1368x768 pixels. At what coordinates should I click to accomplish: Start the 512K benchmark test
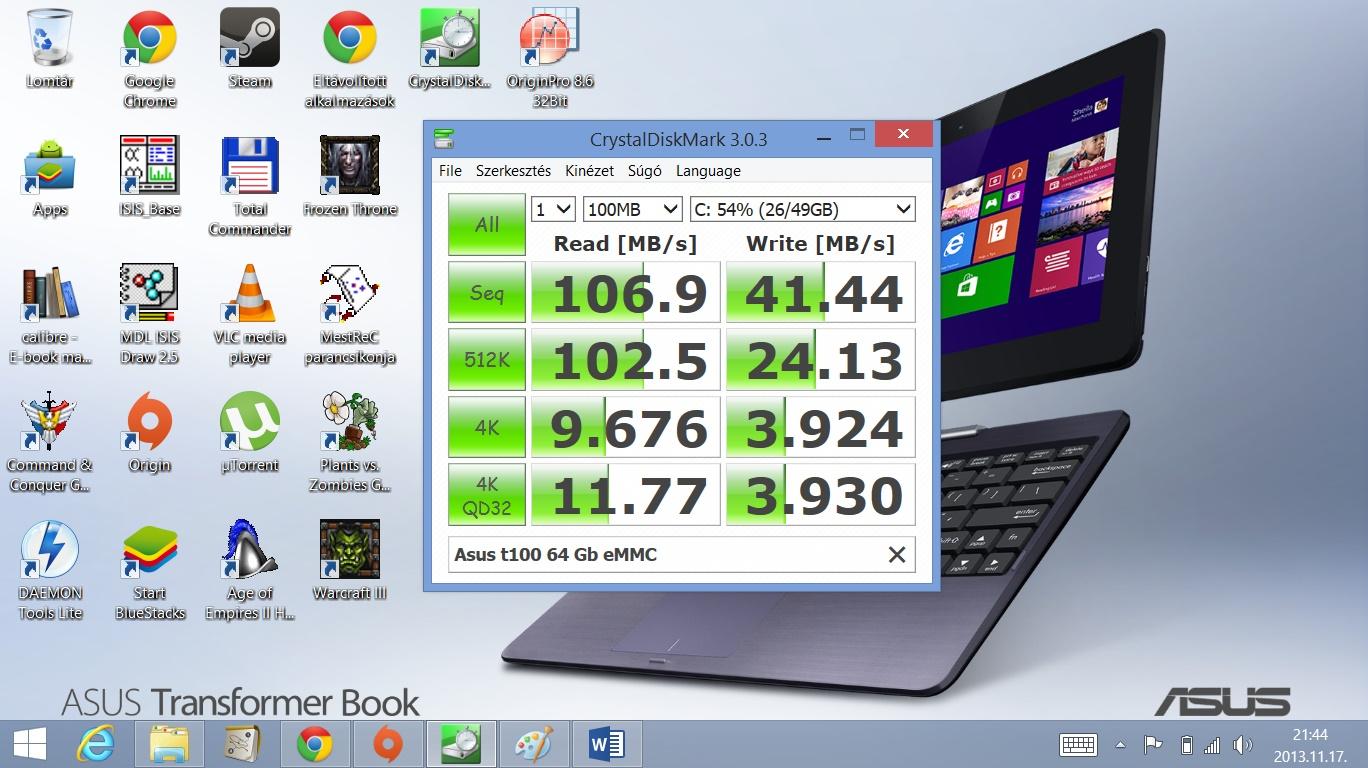pyautogui.click(x=487, y=360)
